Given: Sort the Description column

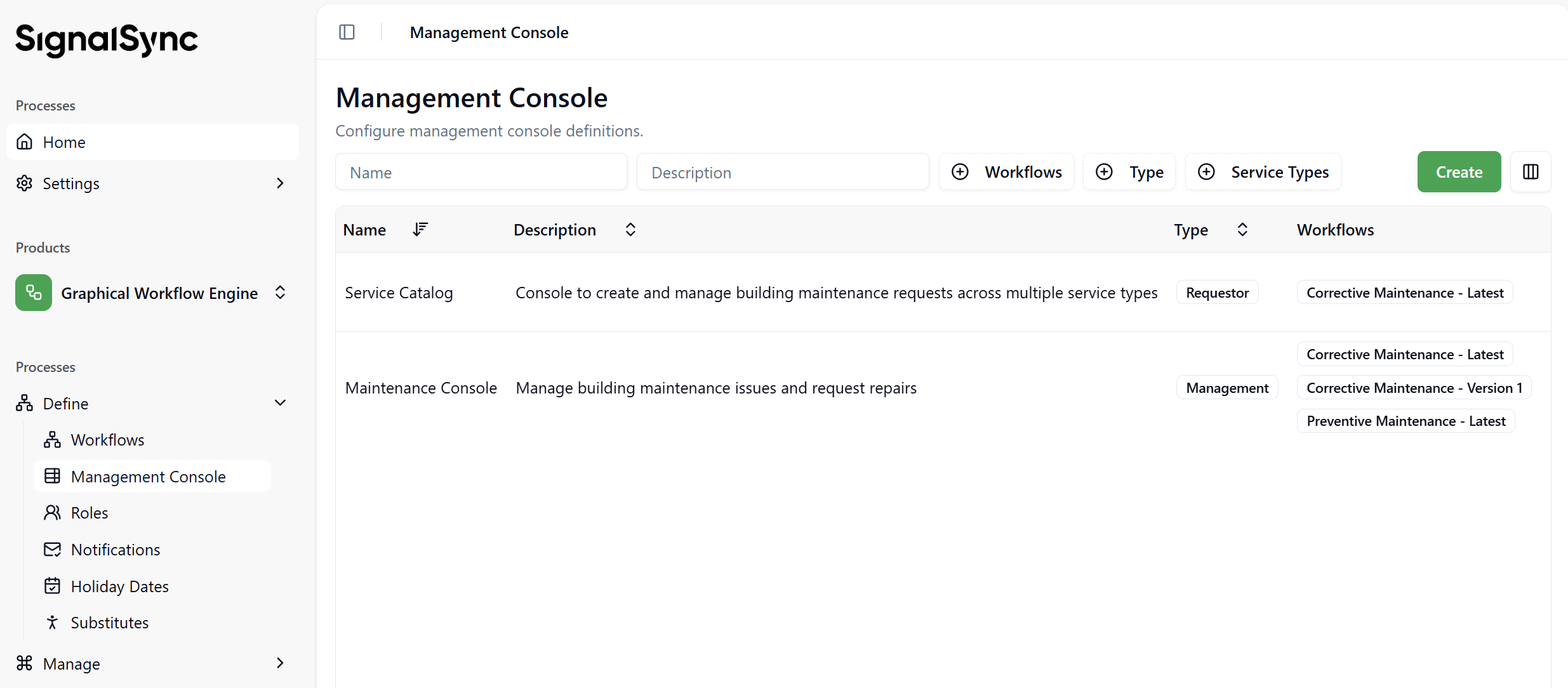Looking at the screenshot, I should click(x=630, y=229).
